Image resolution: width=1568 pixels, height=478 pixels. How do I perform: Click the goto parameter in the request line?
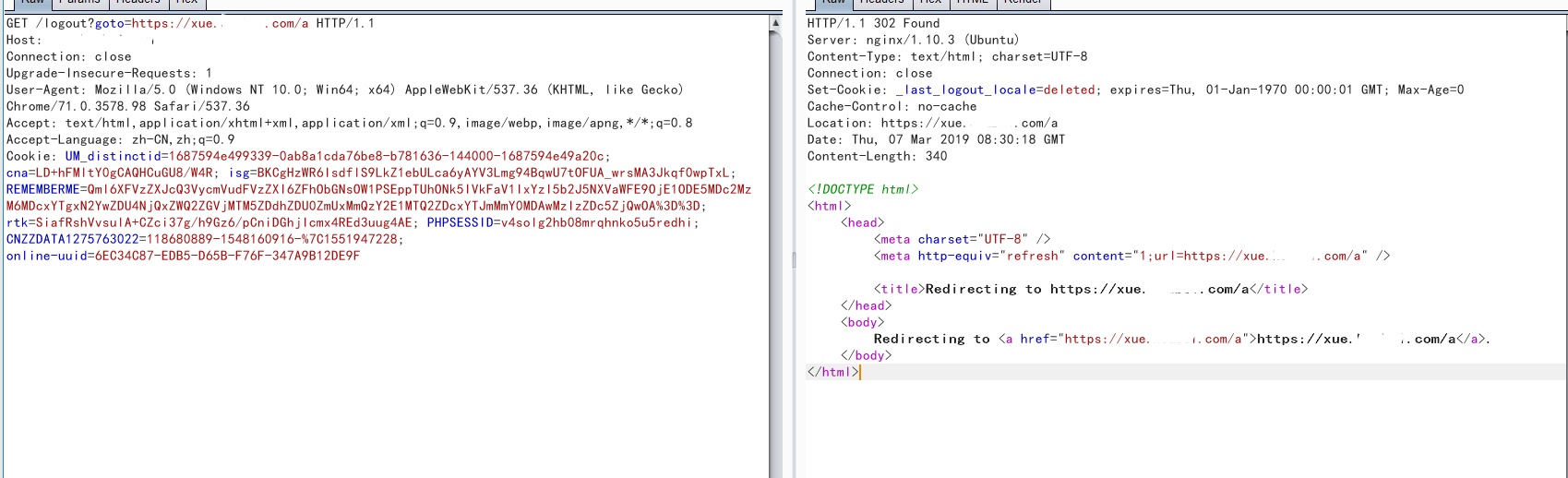click(109, 24)
